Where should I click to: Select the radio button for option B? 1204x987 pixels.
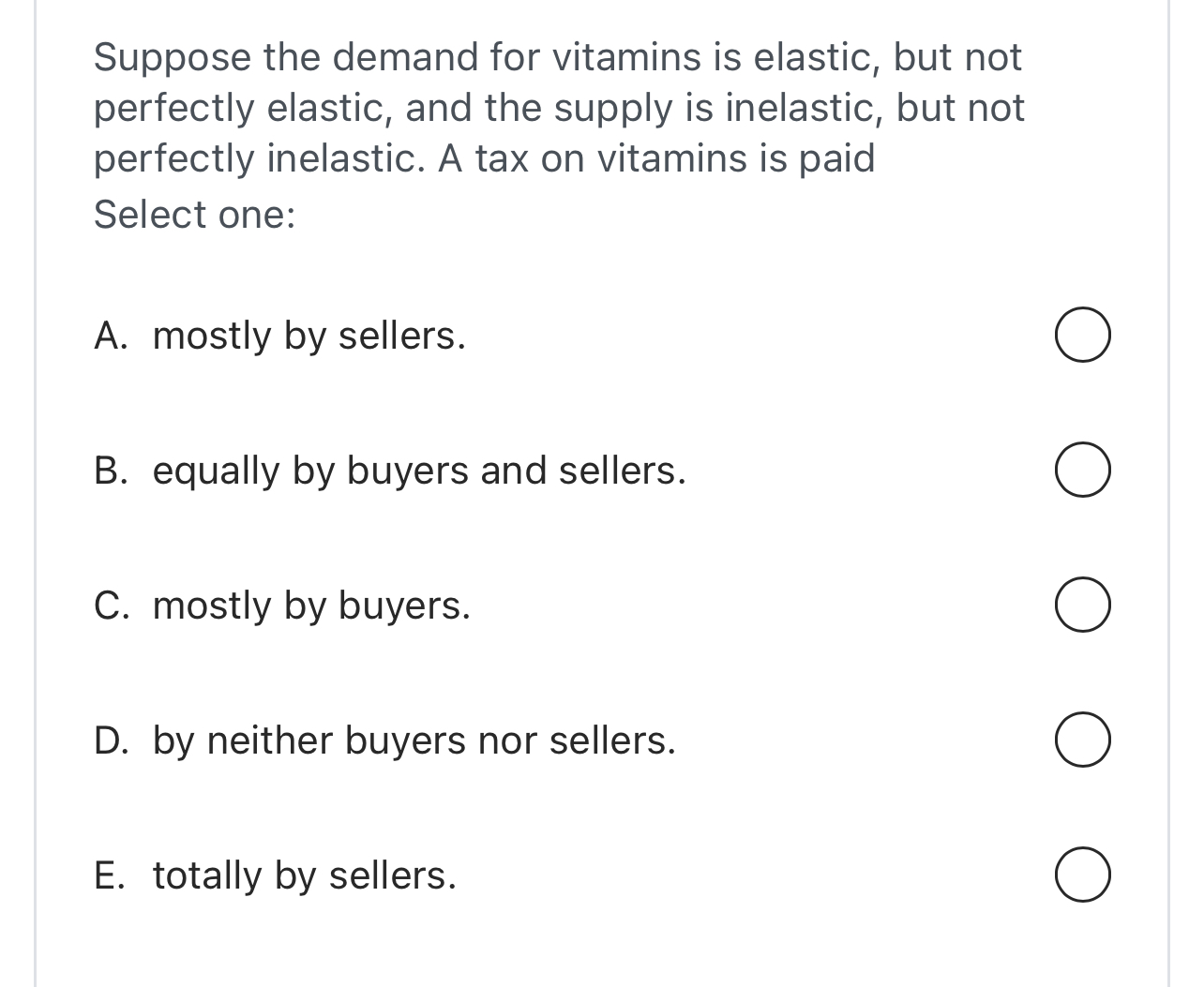tap(1082, 470)
